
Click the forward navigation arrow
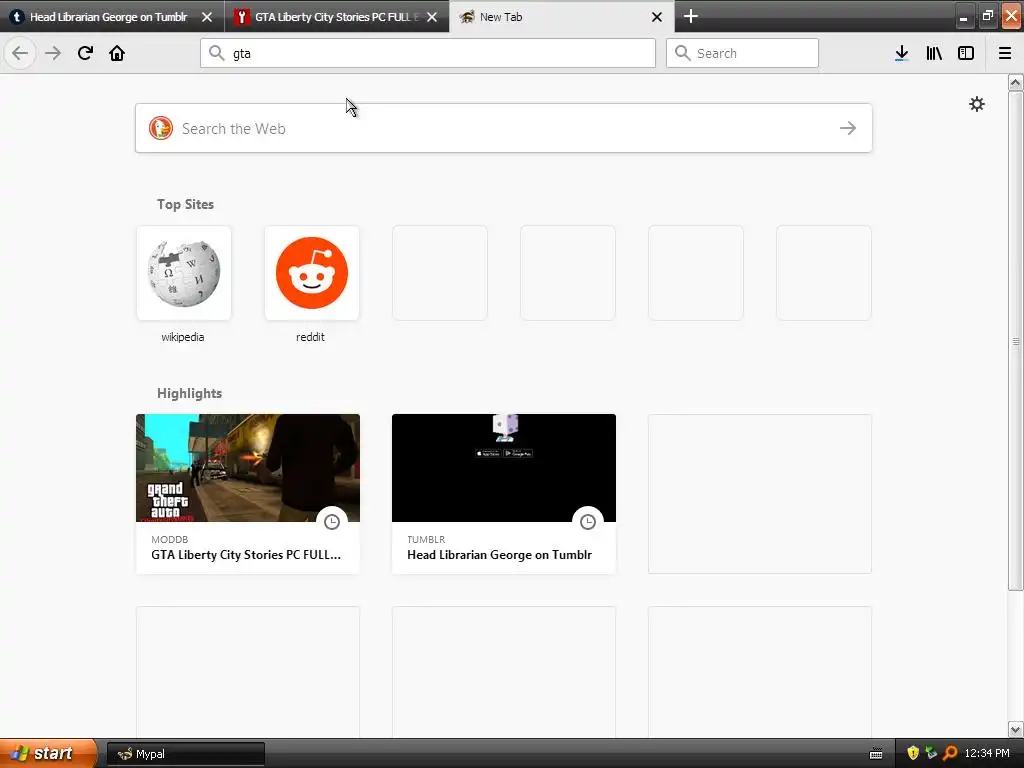pos(53,53)
